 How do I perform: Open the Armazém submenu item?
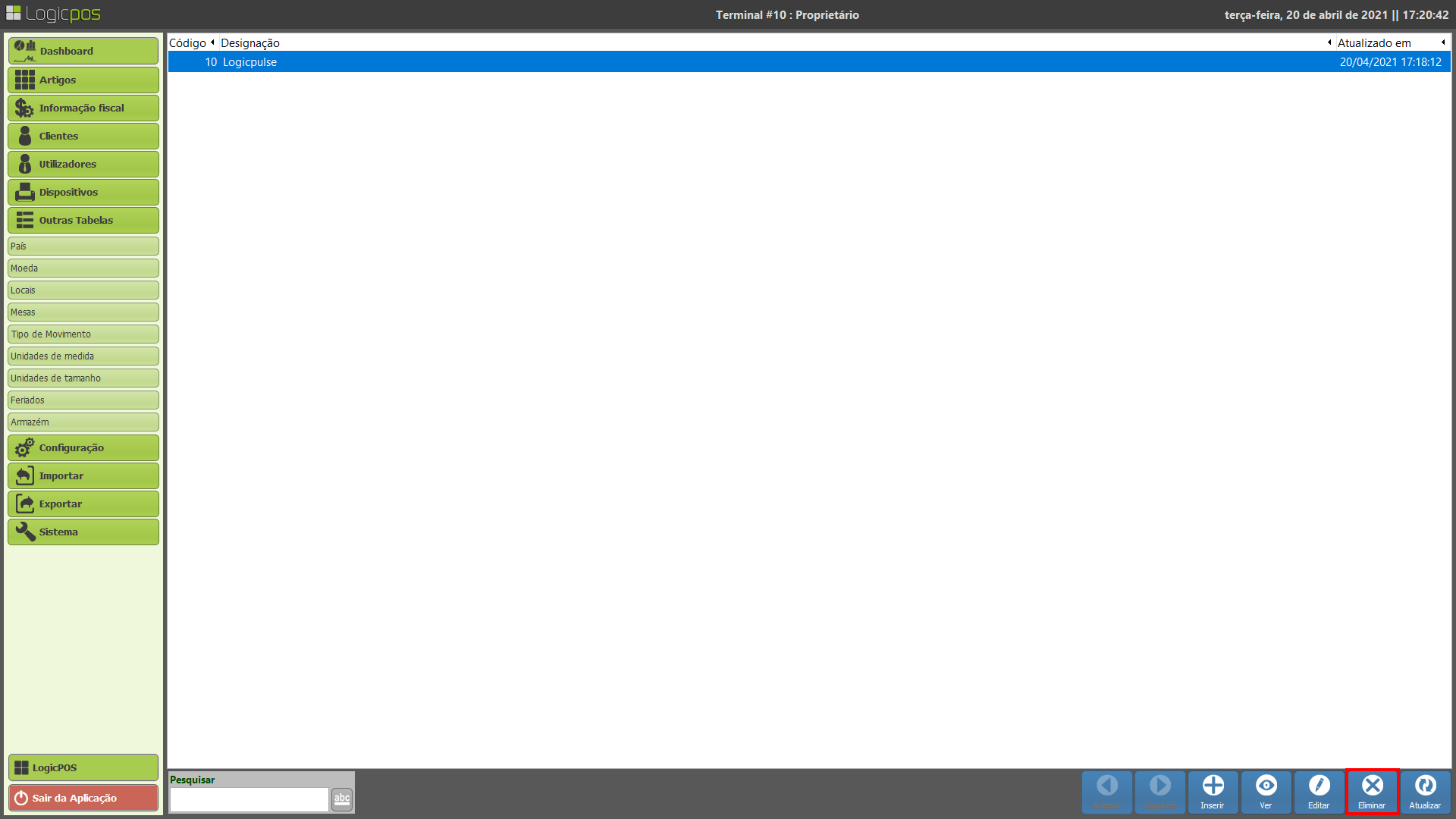tap(83, 422)
